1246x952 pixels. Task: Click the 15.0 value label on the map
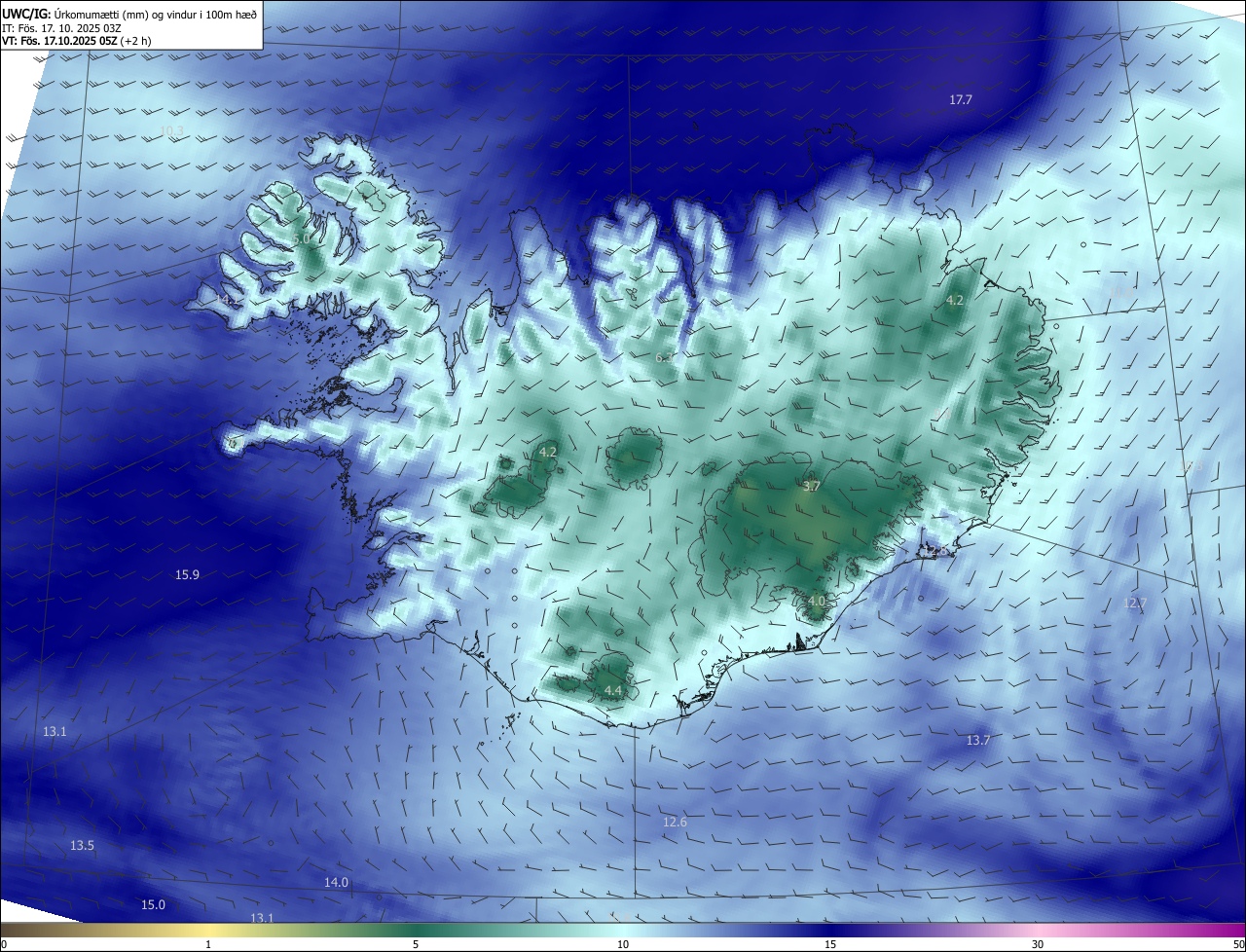tap(153, 905)
